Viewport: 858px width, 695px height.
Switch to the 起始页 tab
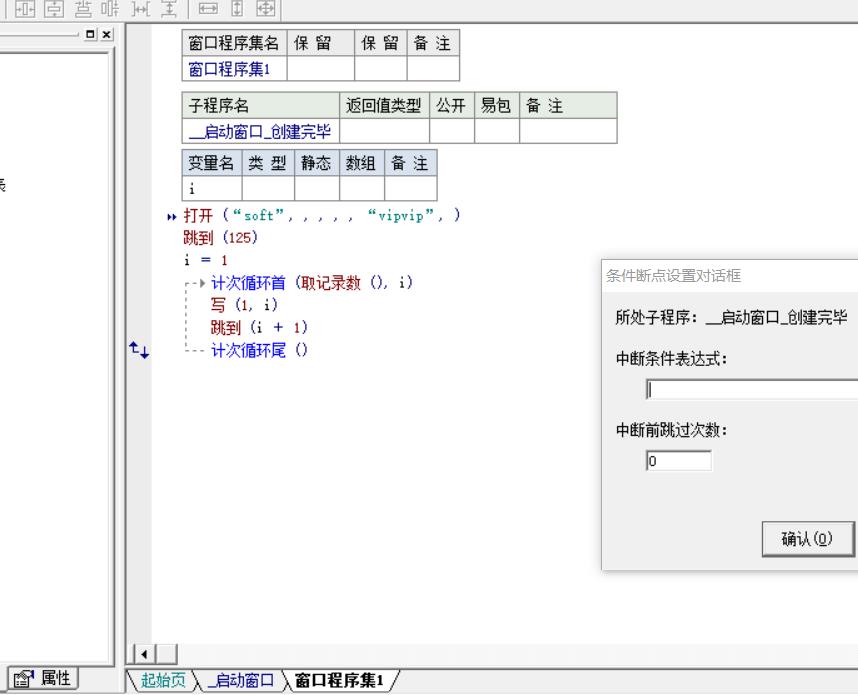[x=163, y=680]
